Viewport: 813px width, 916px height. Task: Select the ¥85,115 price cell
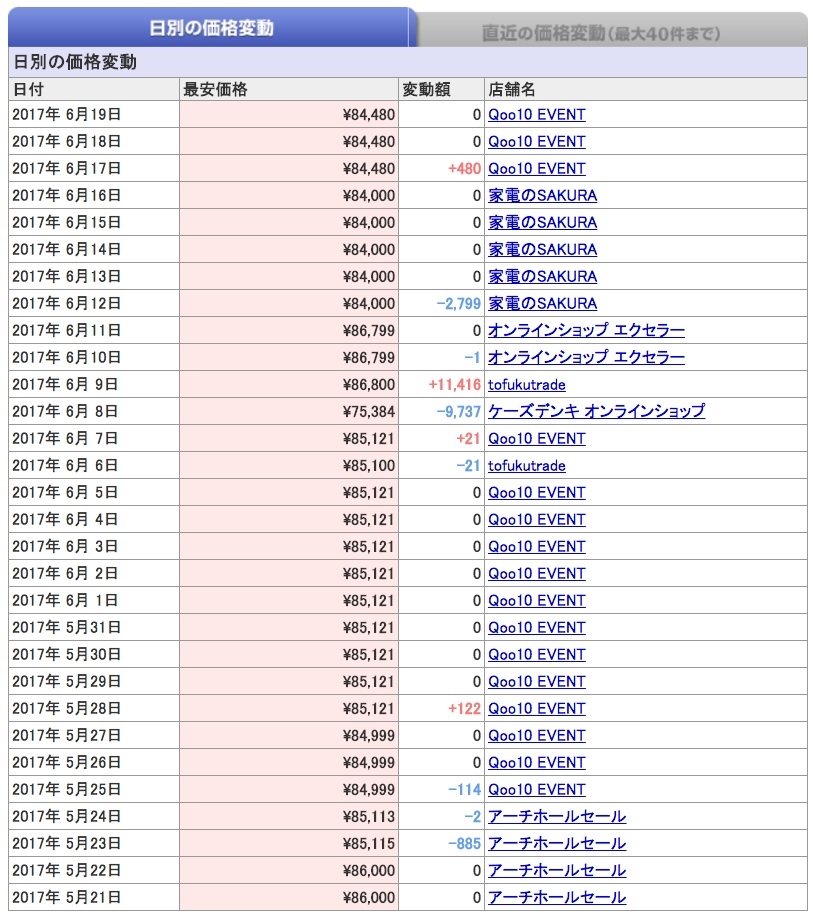click(289, 844)
